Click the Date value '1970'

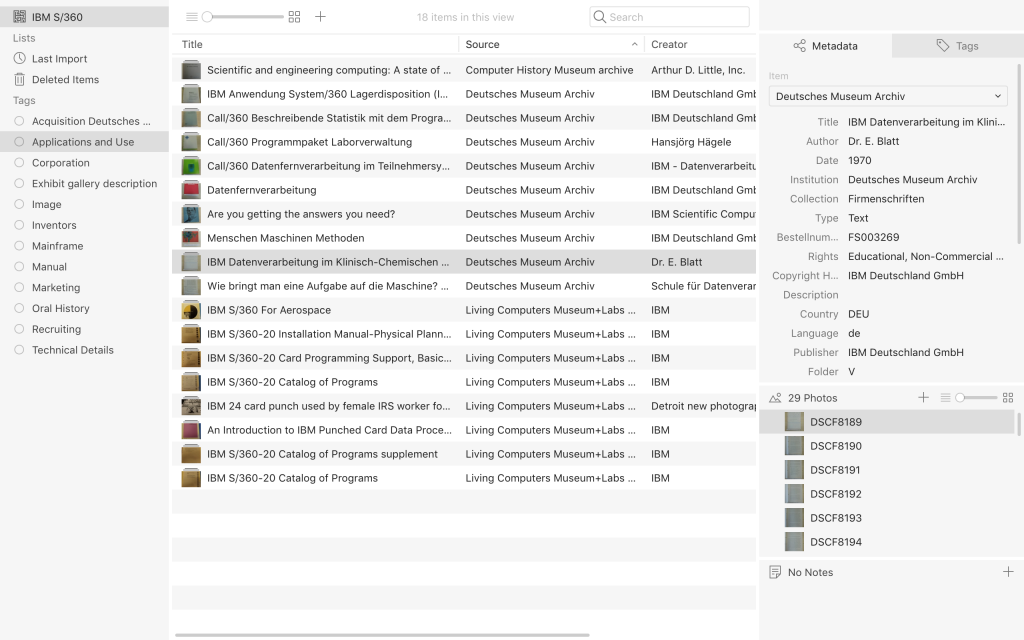click(x=859, y=161)
